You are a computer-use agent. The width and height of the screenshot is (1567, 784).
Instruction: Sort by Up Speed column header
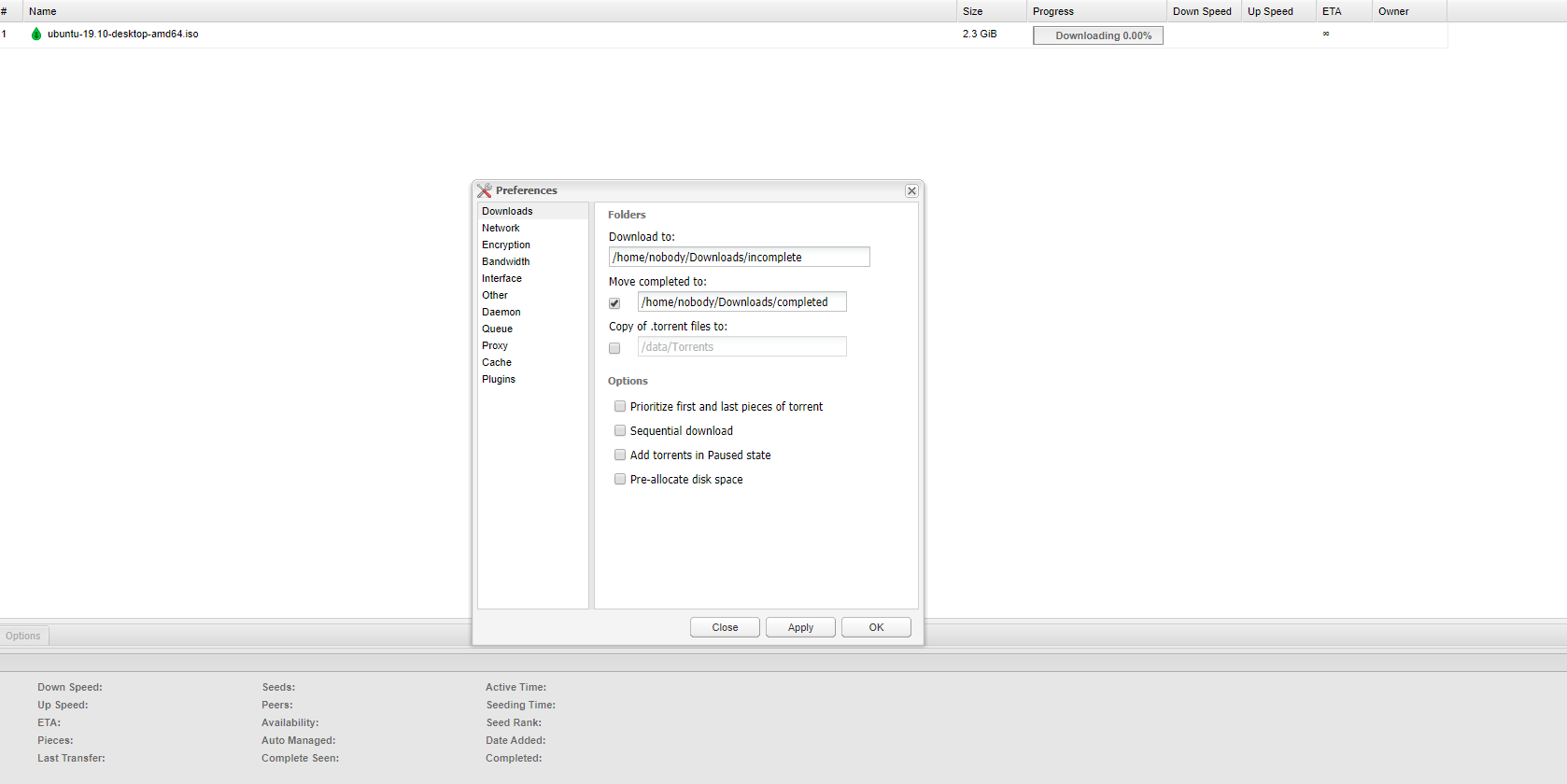[1279, 11]
